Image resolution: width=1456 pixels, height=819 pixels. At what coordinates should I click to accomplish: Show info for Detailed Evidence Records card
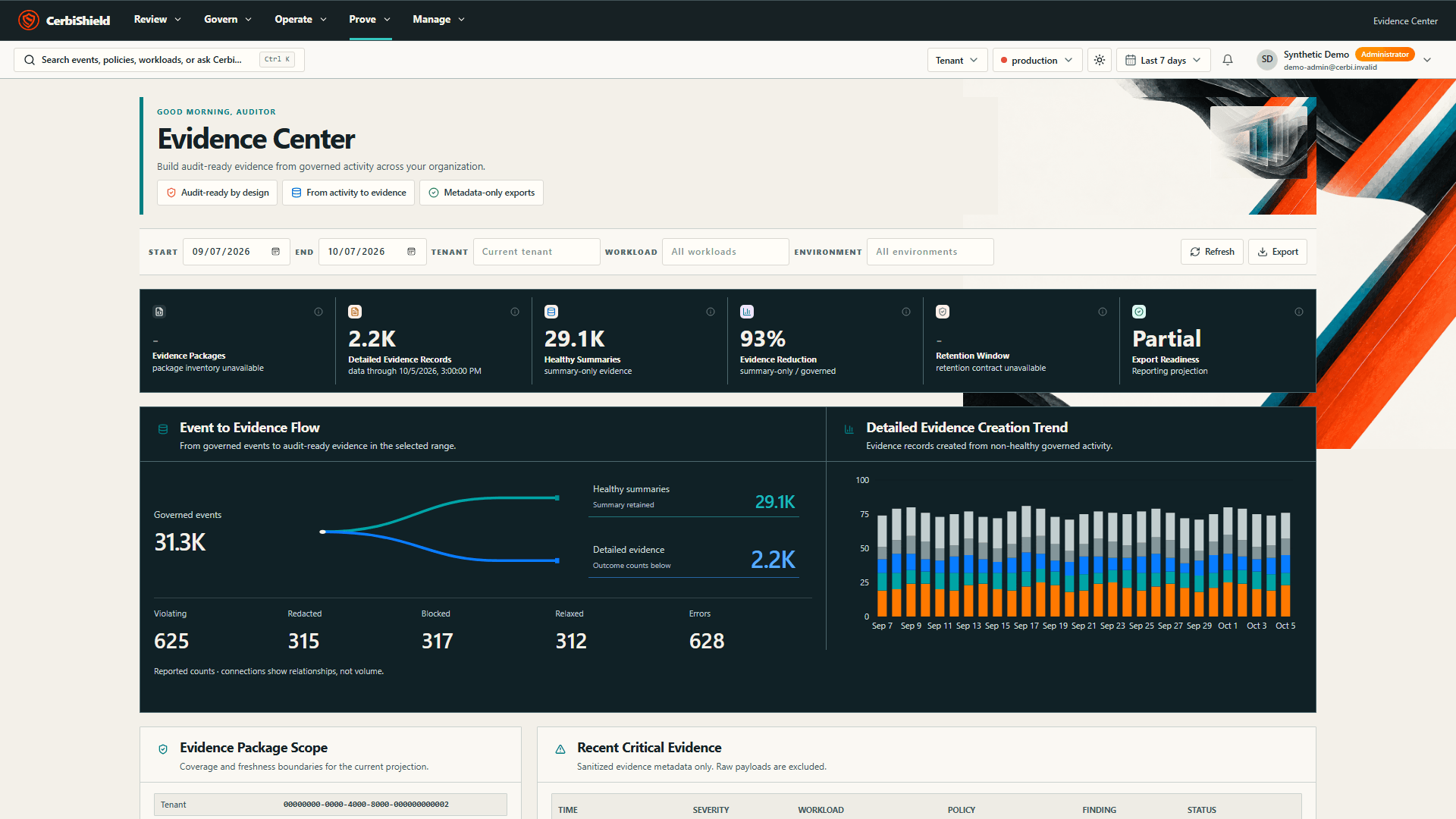[515, 312]
